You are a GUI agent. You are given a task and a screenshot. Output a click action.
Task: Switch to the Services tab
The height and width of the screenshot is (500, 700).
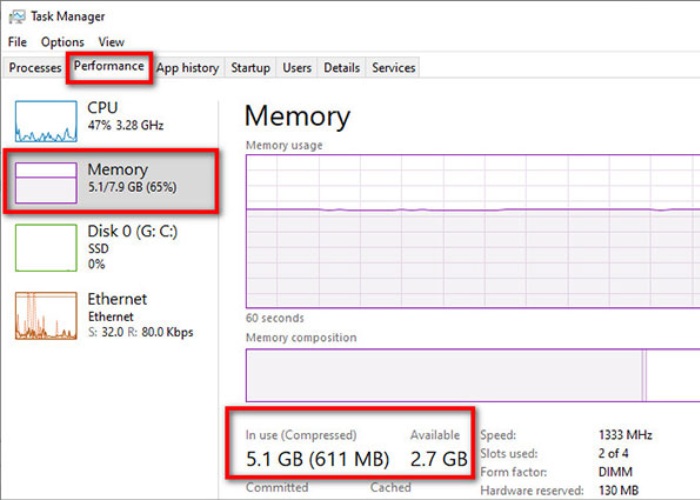coord(393,68)
